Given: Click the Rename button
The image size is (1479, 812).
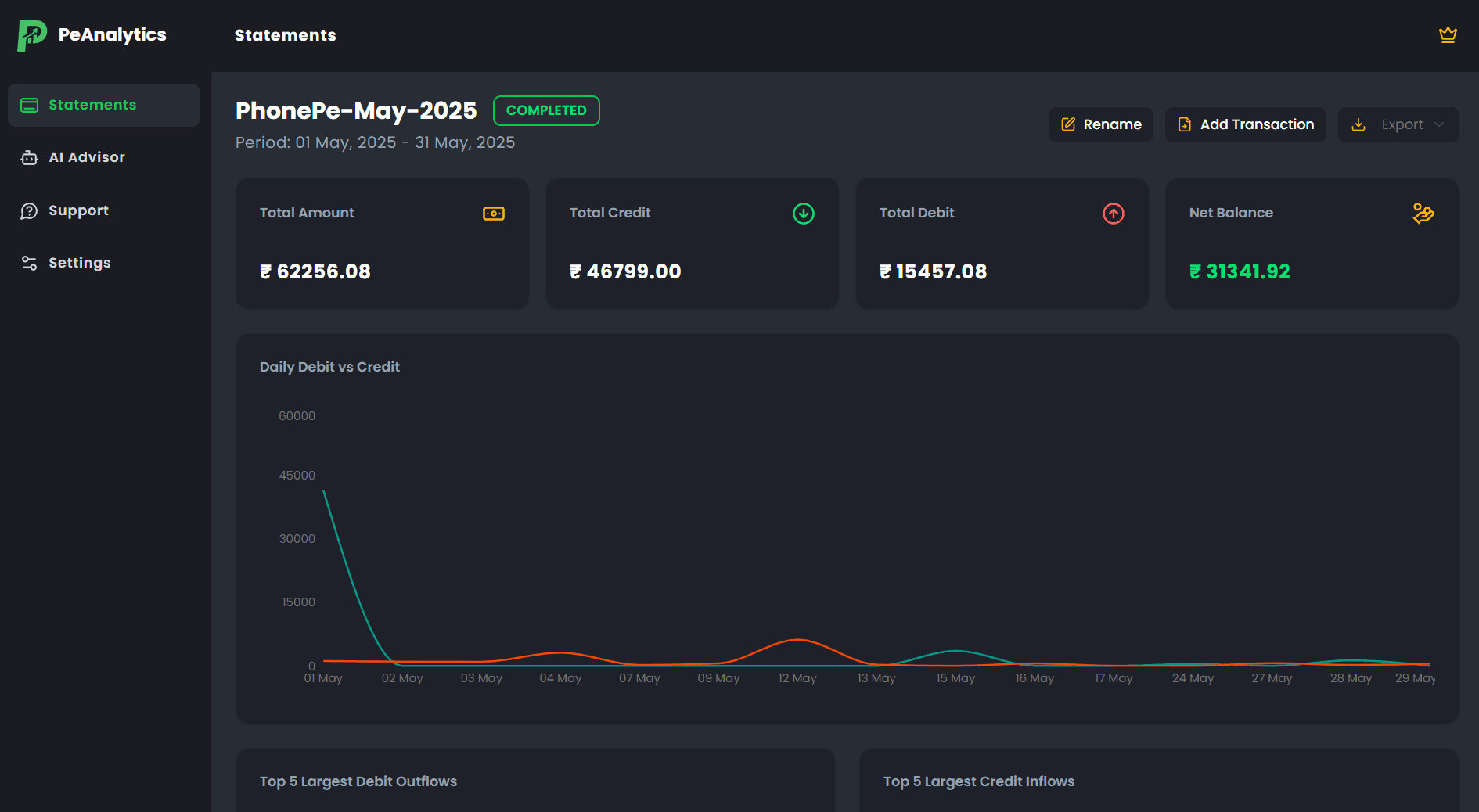Looking at the screenshot, I should pyautogui.click(x=1100, y=124).
